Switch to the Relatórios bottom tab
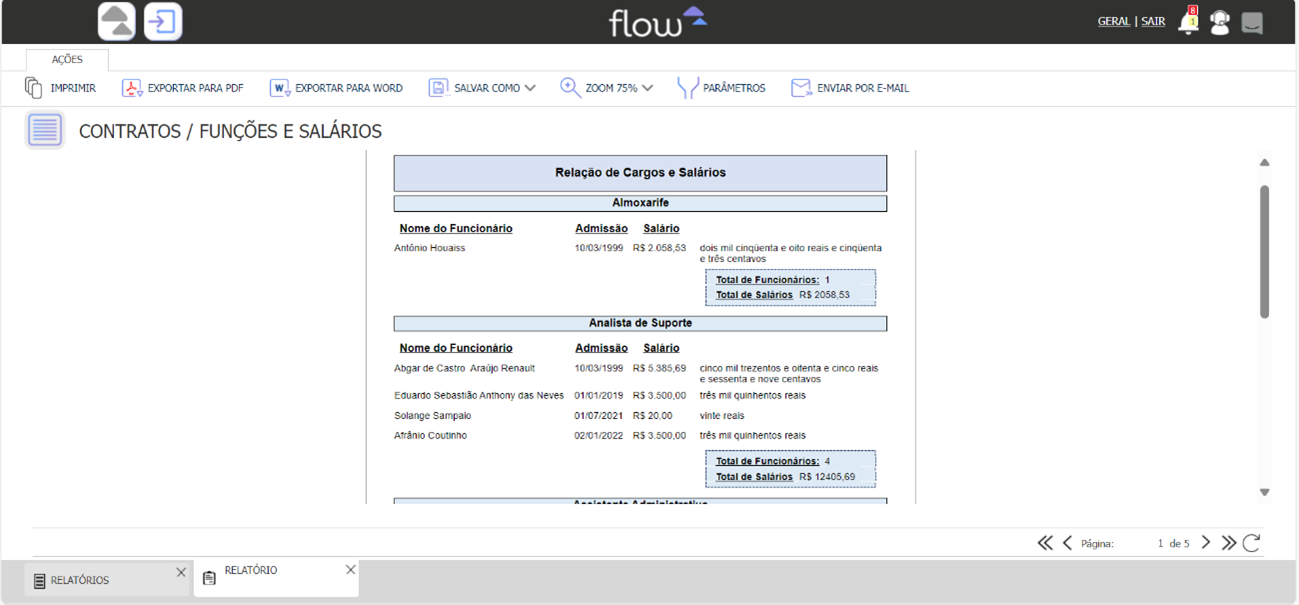Screen dimensions: 1299x605 point(106,580)
